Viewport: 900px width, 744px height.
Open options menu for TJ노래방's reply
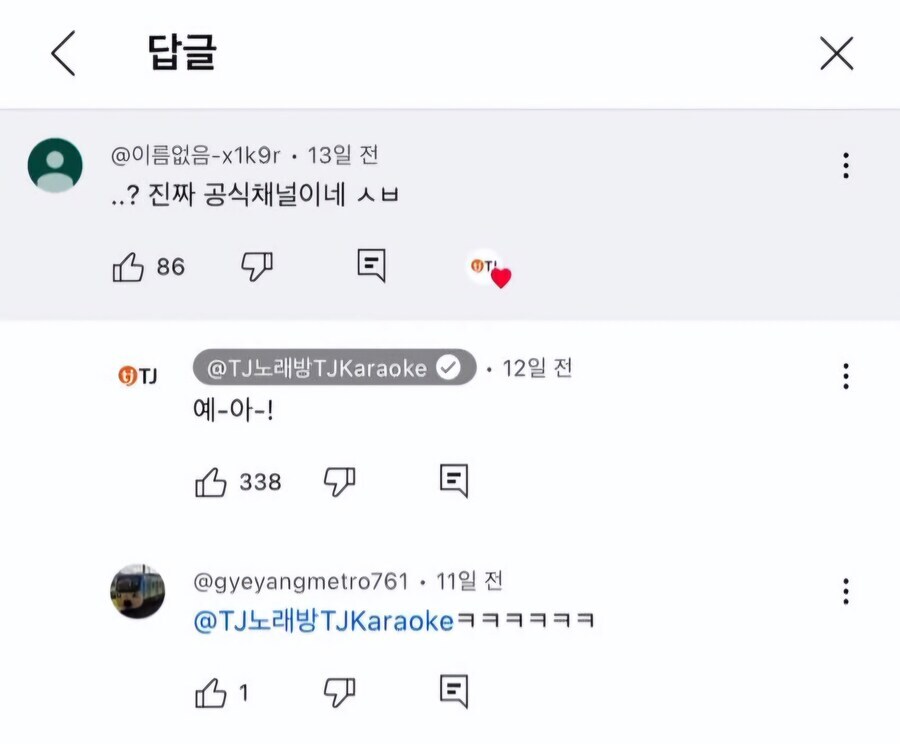(846, 376)
